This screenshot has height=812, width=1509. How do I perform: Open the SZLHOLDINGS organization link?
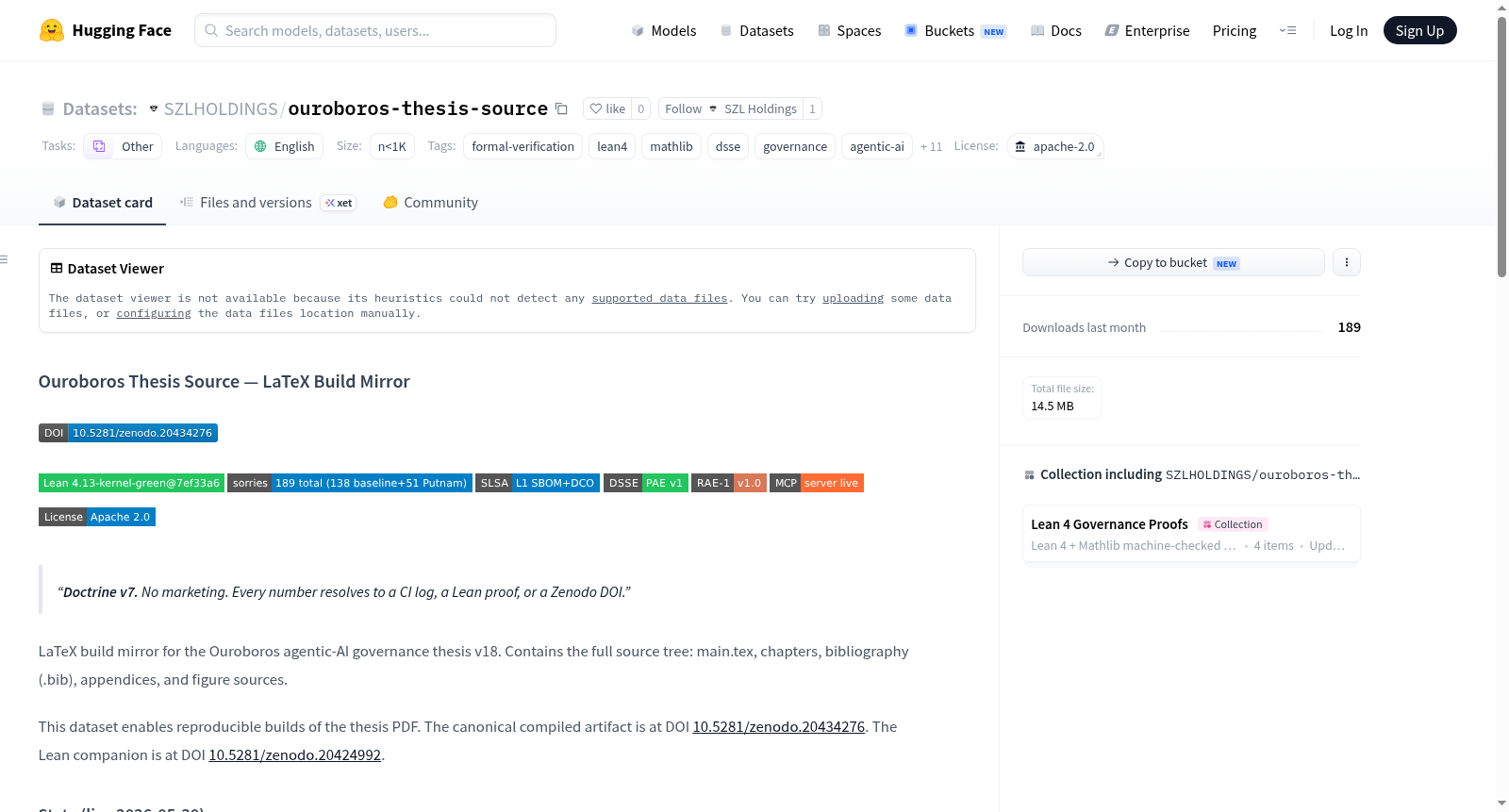pyautogui.click(x=221, y=108)
